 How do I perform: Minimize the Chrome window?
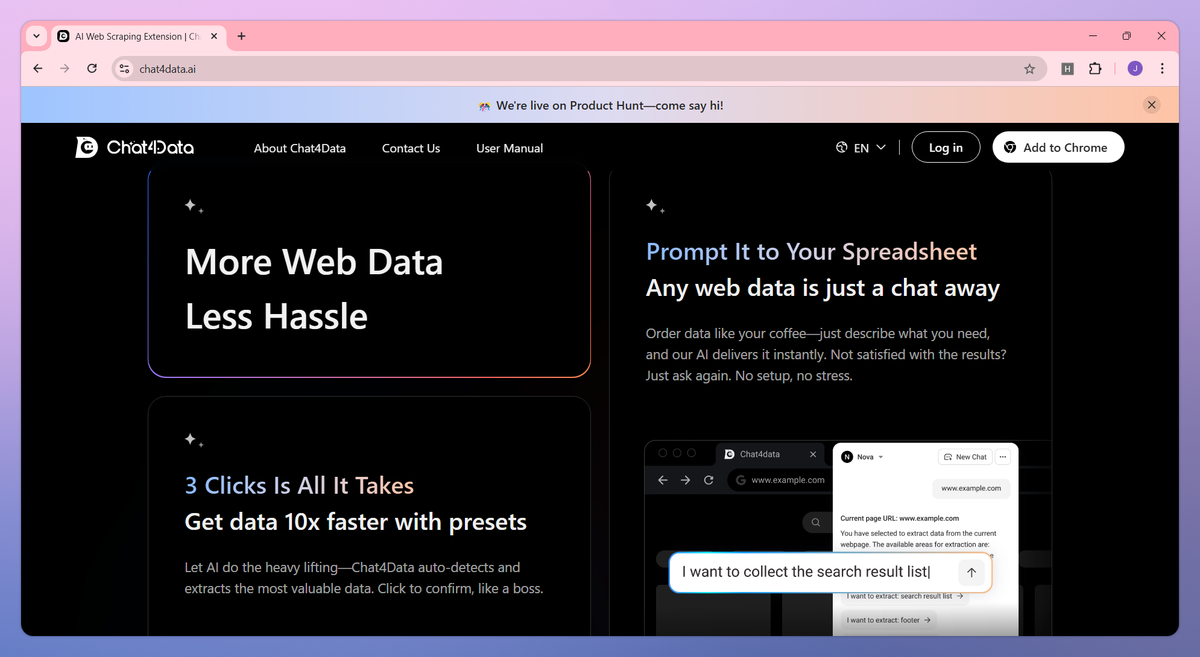[x=1091, y=36]
